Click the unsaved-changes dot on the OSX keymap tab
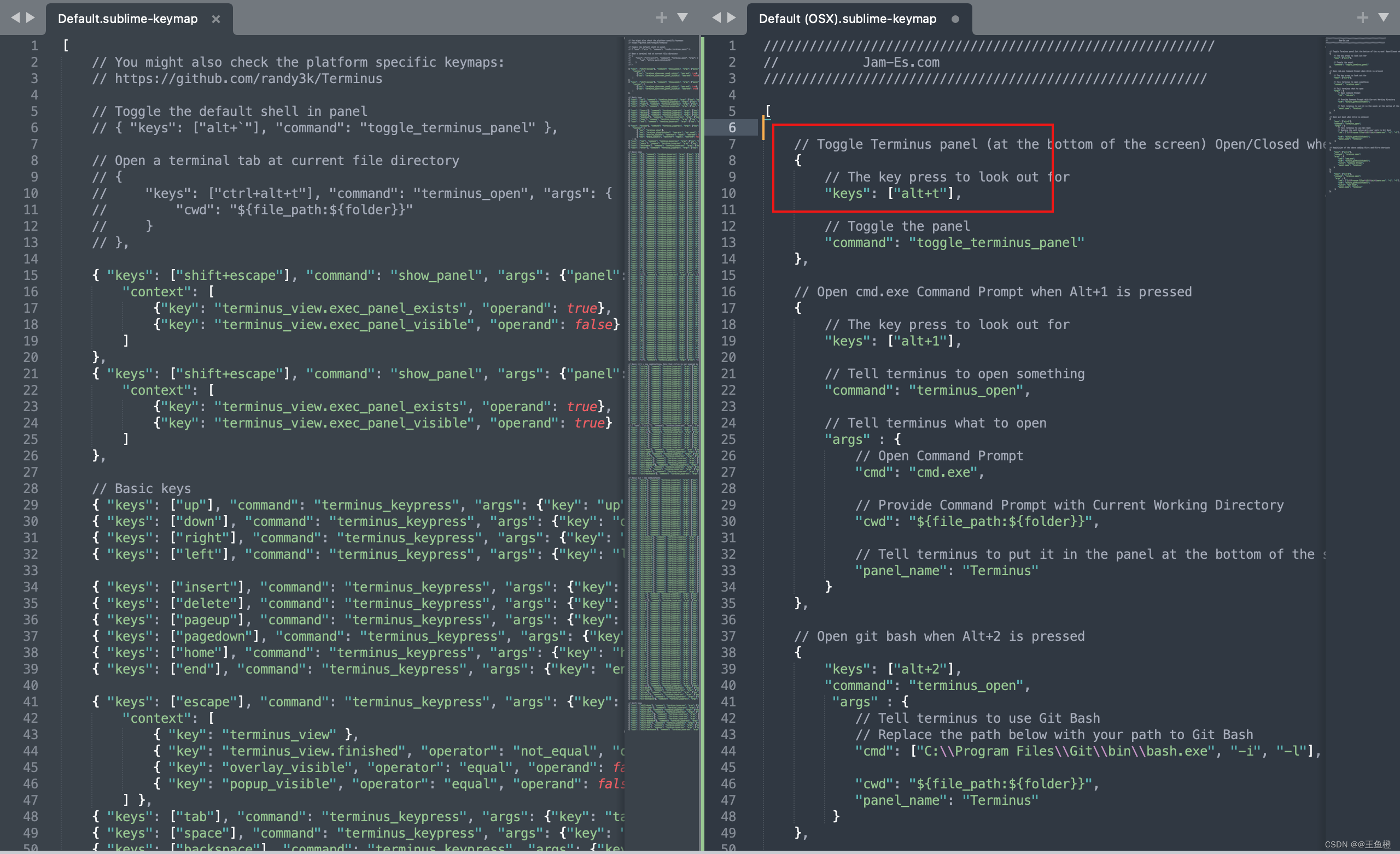This screenshot has height=854, width=1400. click(x=956, y=19)
